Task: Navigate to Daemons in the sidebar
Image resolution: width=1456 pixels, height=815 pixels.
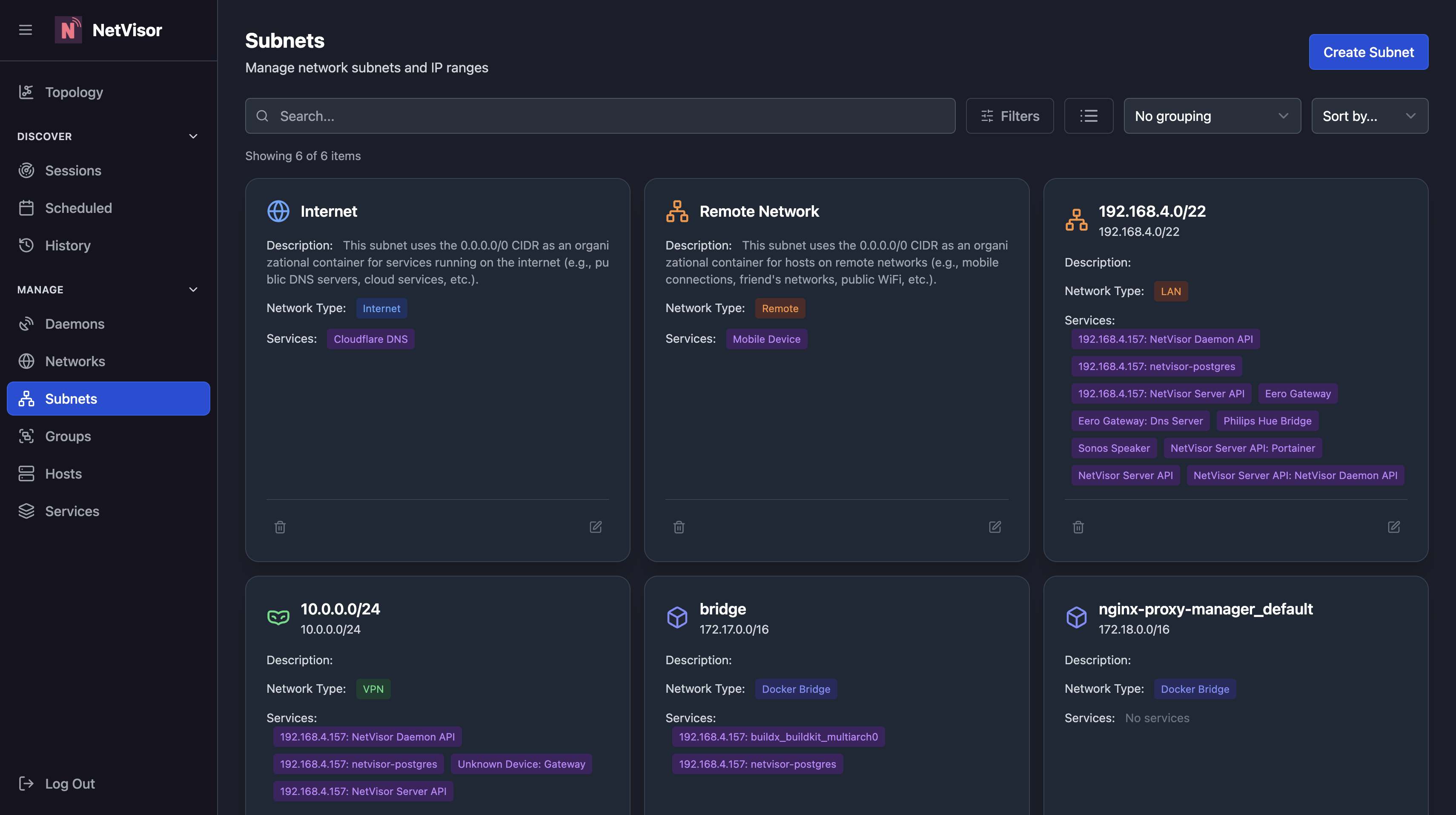Action: click(x=75, y=324)
